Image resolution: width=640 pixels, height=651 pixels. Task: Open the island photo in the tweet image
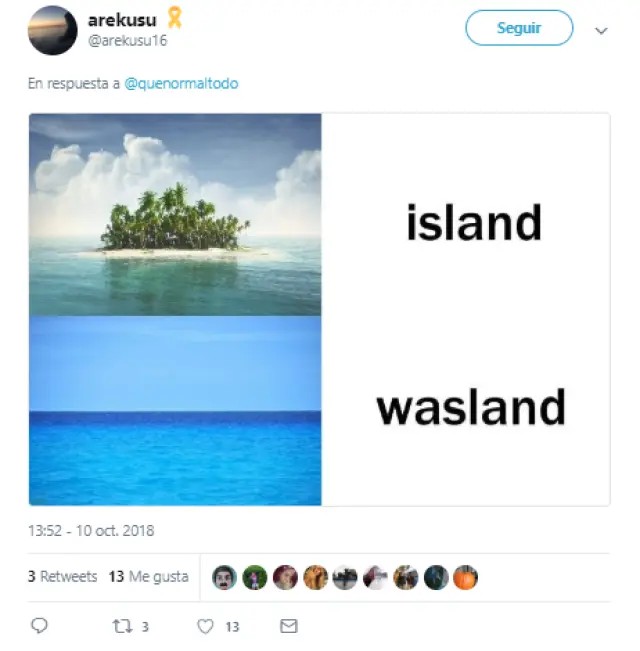(175, 214)
